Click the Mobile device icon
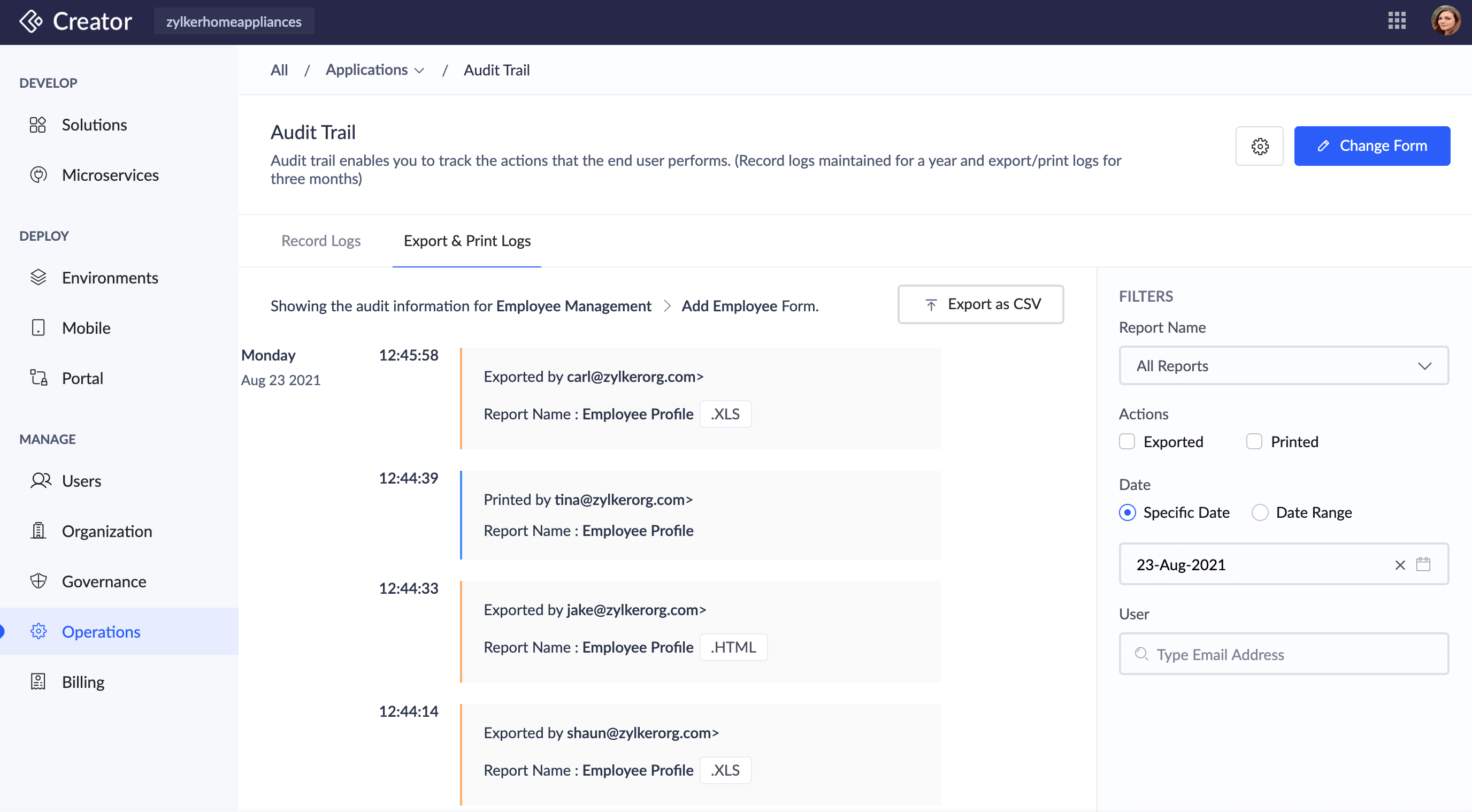Viewport: 1472px width, 812px height. point(38,328)
